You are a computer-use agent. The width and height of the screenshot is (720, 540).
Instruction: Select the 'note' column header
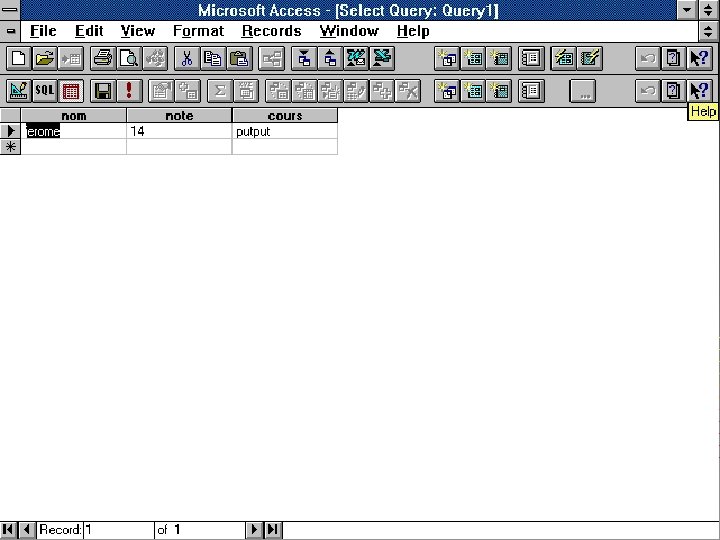(x=180, y=116)
